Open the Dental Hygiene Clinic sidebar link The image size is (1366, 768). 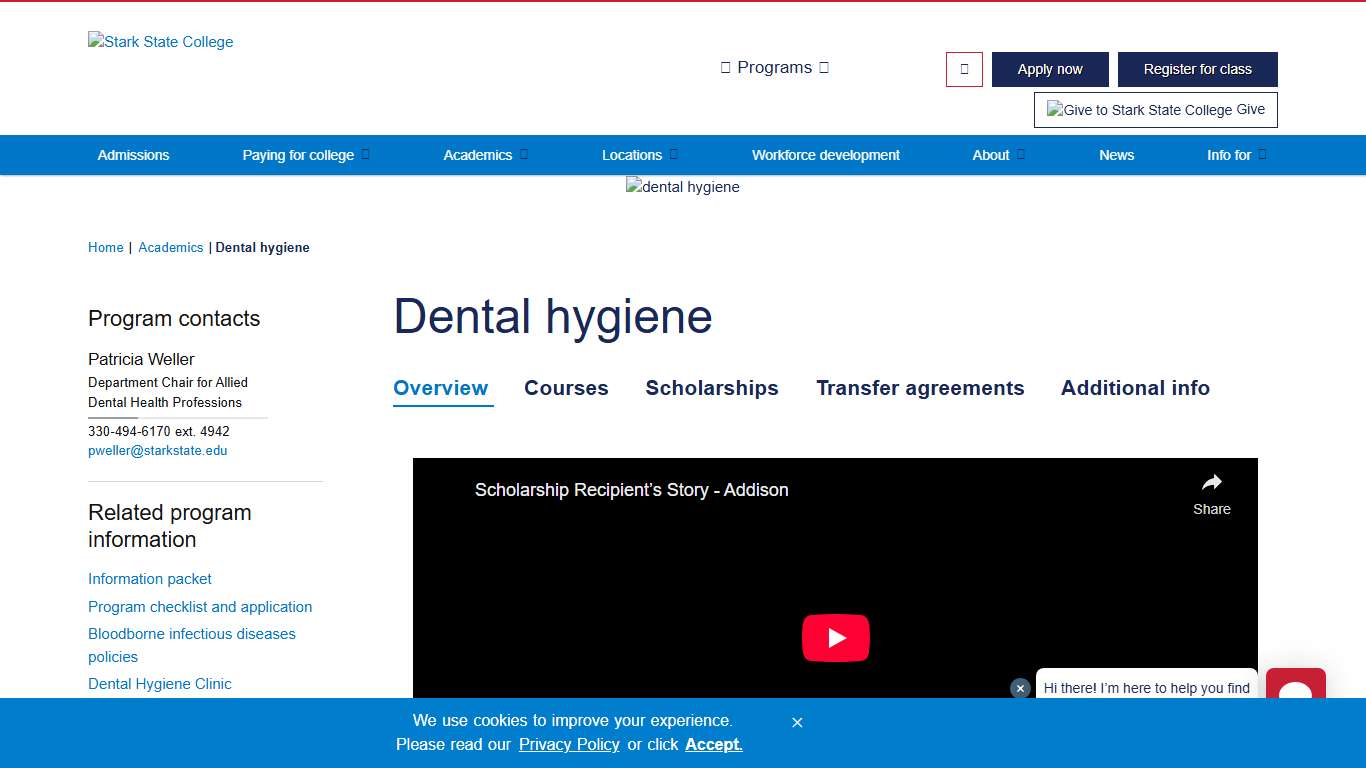click(x=160, y=684)
